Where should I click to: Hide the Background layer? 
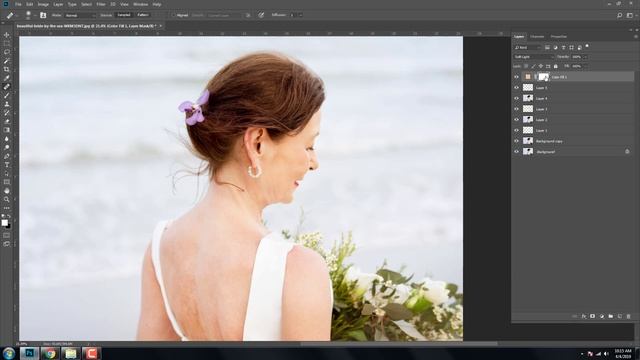click(516, 151)
